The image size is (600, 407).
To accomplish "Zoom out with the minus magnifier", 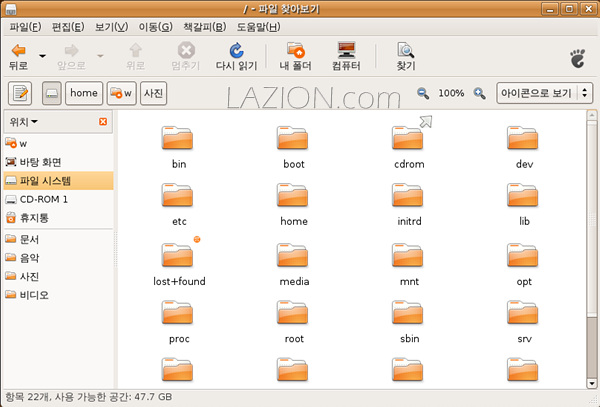I will coord(423,93).
